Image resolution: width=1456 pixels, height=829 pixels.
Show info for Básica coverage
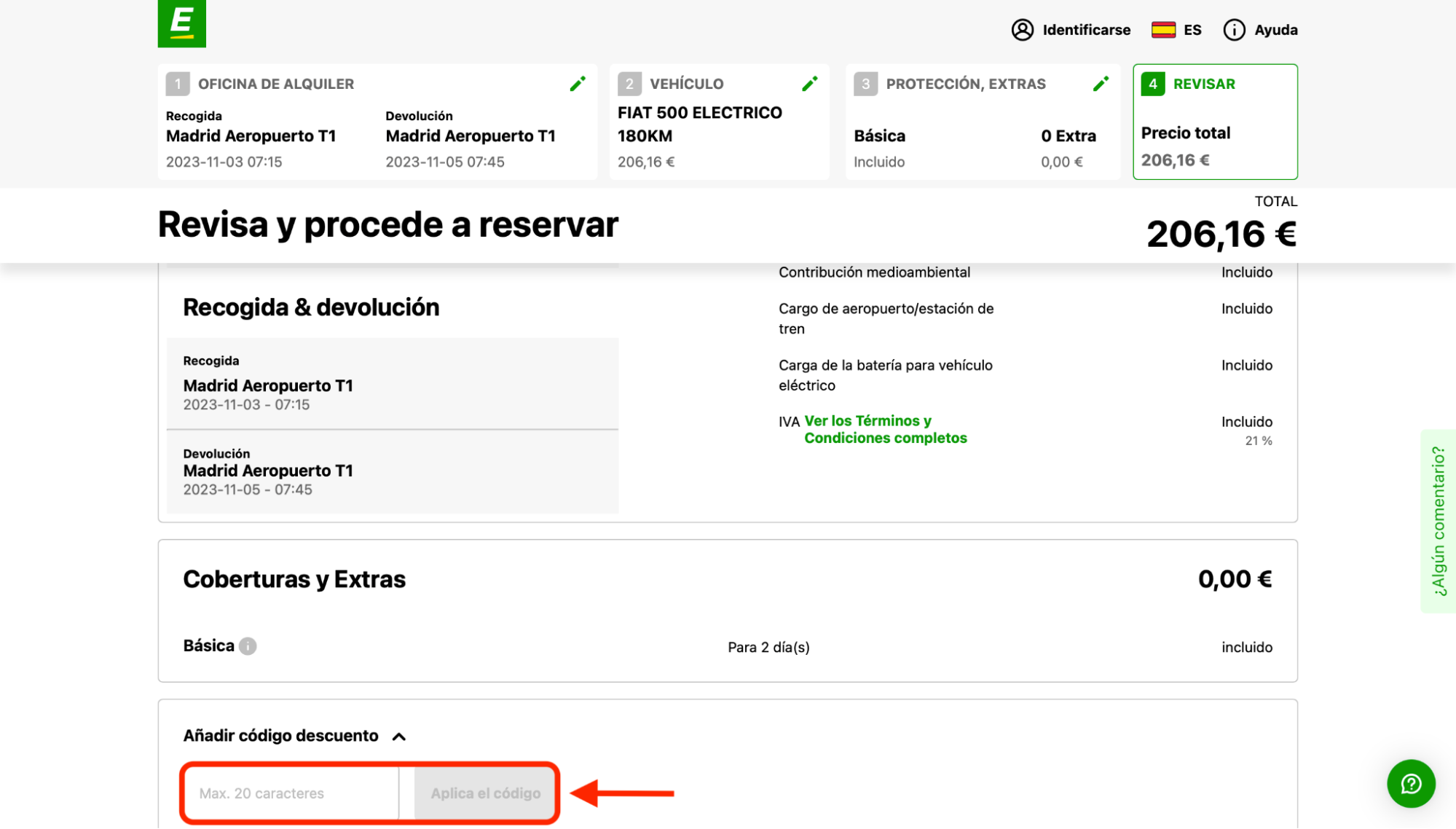click(x=248, y=646)
